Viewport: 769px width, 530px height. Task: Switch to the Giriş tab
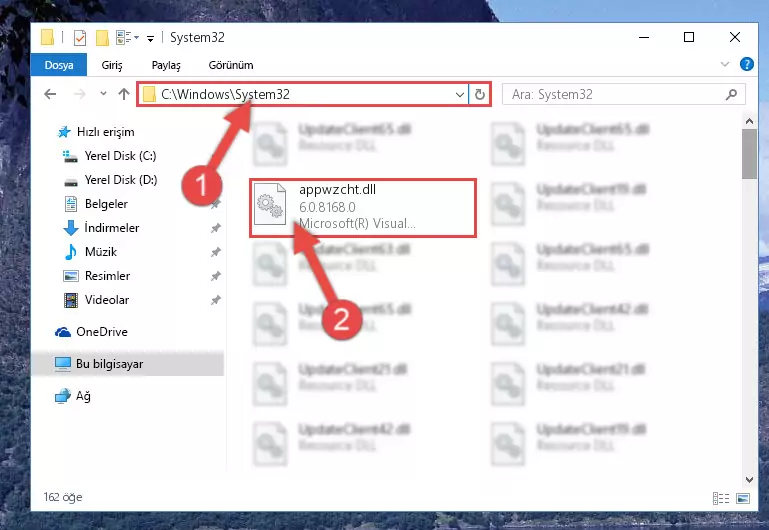click(112, 65)
